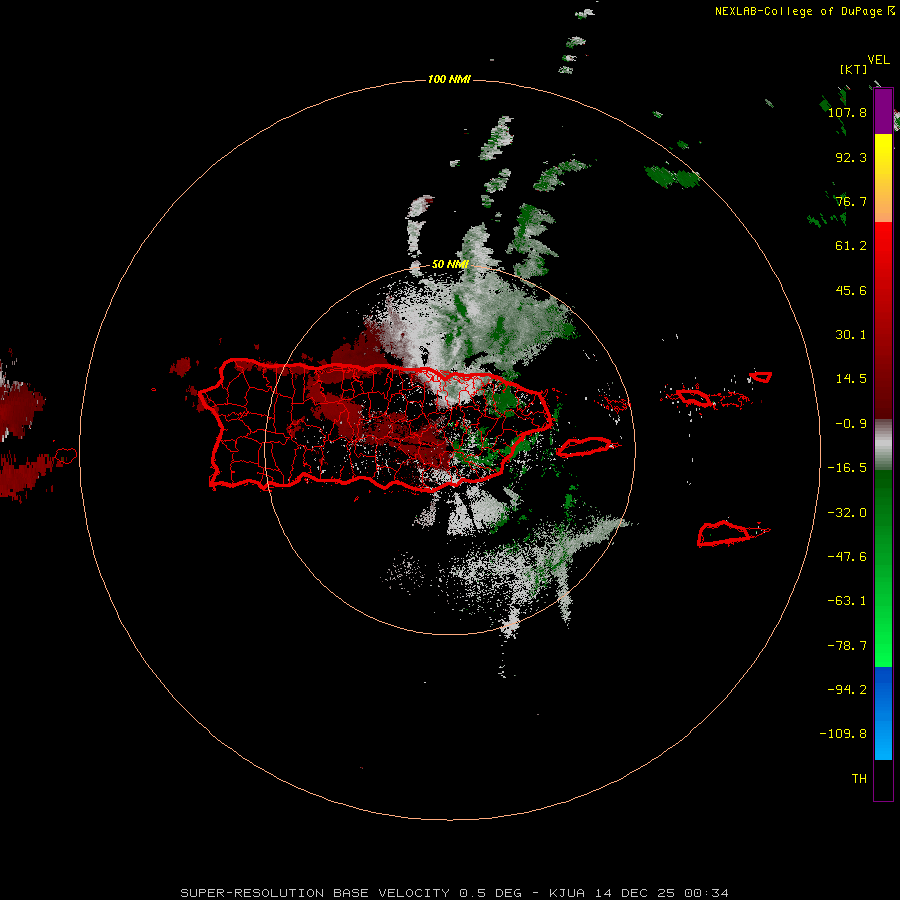Select the 45.6 scale value
Viewport: 900px width, 900px height.
(x=851, y=290)
